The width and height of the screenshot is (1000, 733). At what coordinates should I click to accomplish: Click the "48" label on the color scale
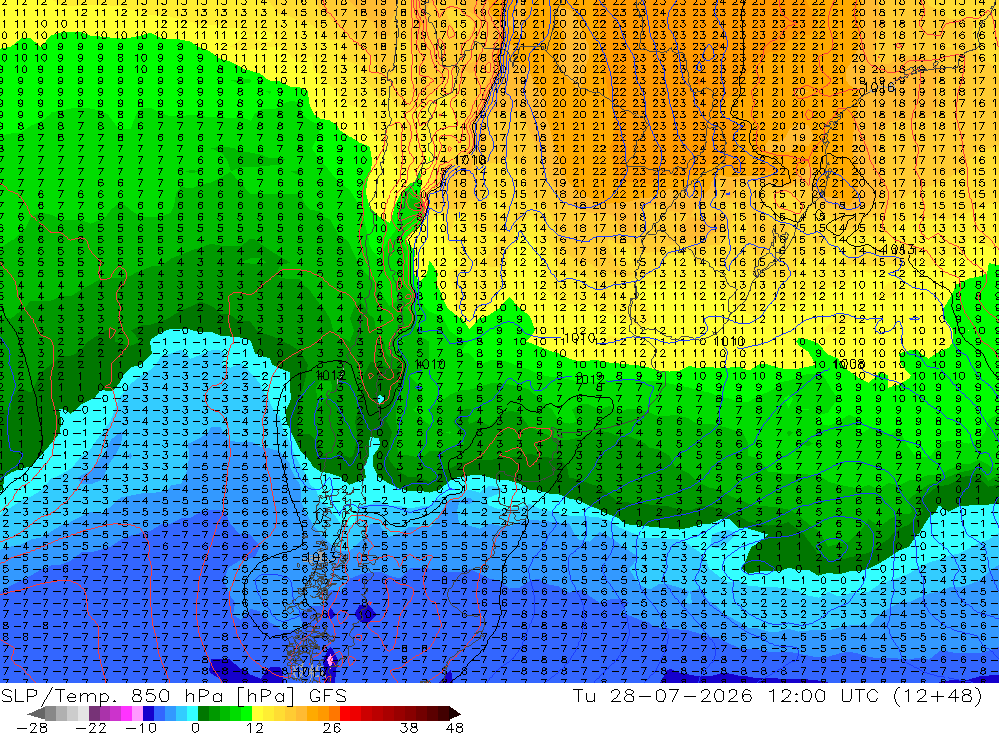pyautogui.click(x=455, y=727)
